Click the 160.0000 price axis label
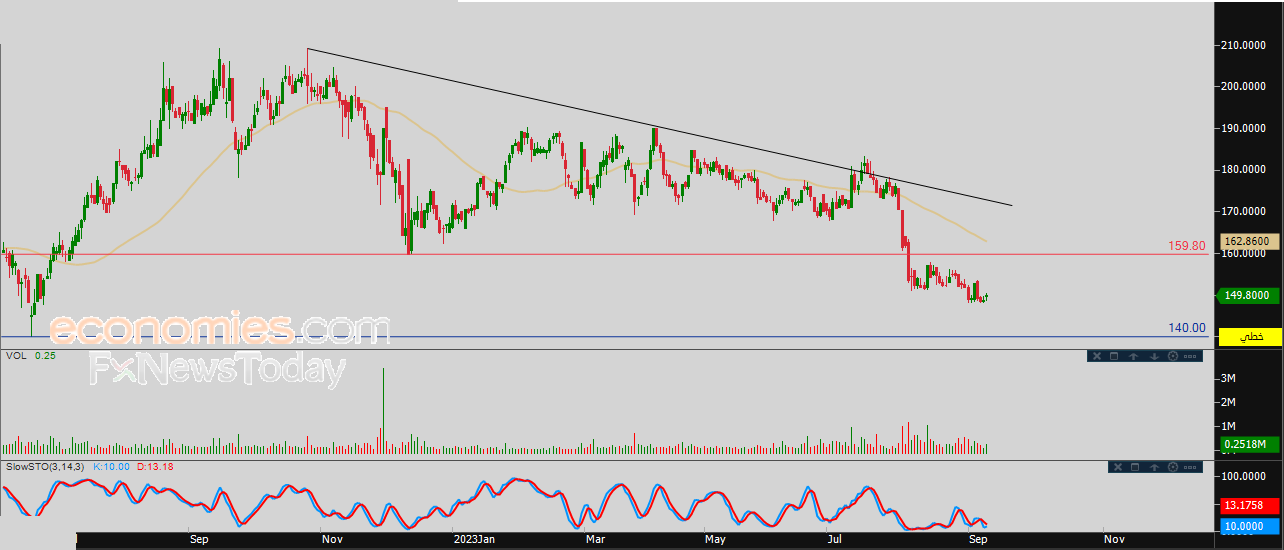The width and height of the screenshot is (1284, 550). pyautogui.click(x=1246, y=254)
